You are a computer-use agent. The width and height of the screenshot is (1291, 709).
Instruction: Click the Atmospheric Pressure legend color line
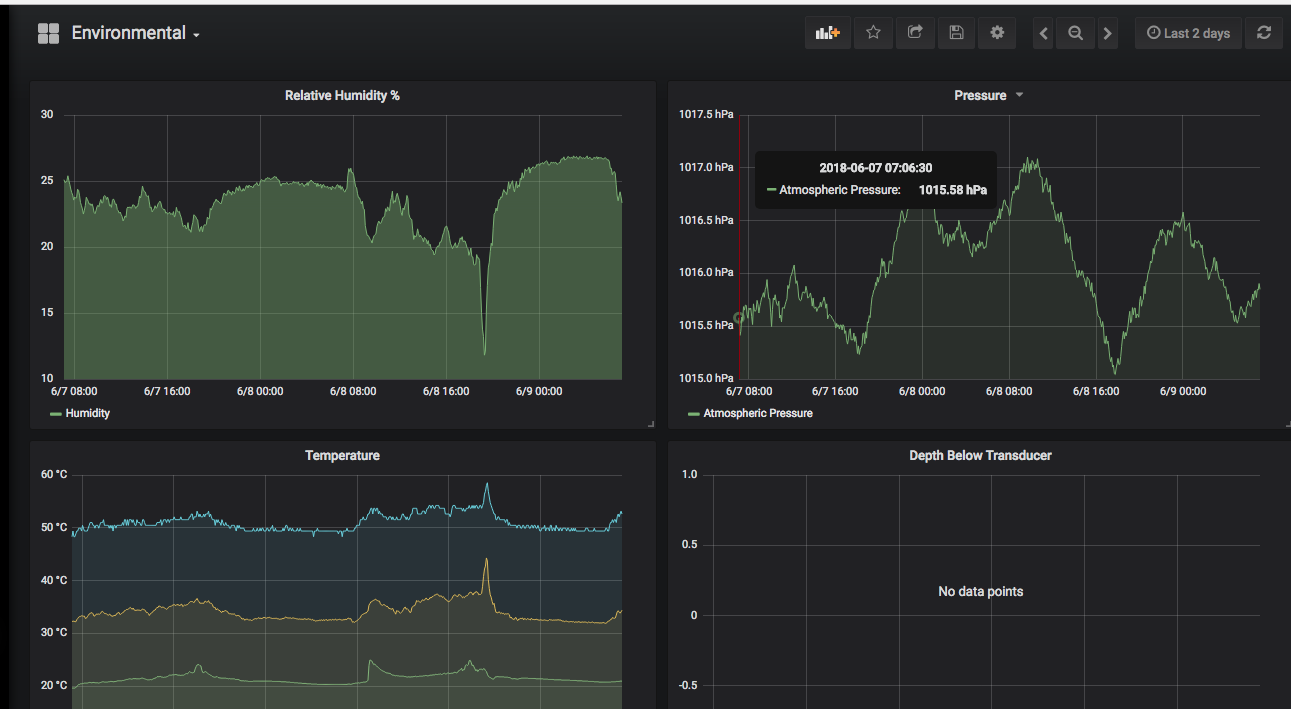(x=693, y=414)
